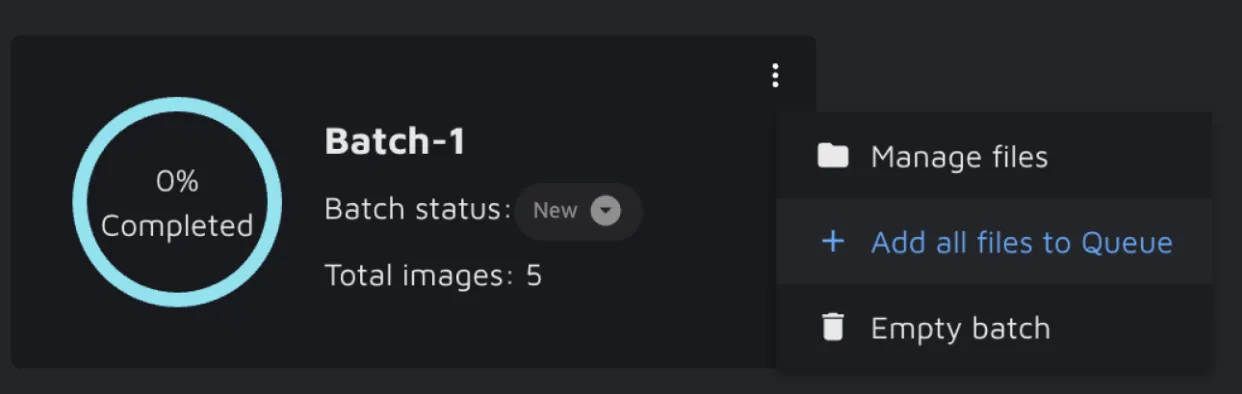Click the plus icon for adding files to Queue
1242x394 pixels.
(x=832, y=242)
